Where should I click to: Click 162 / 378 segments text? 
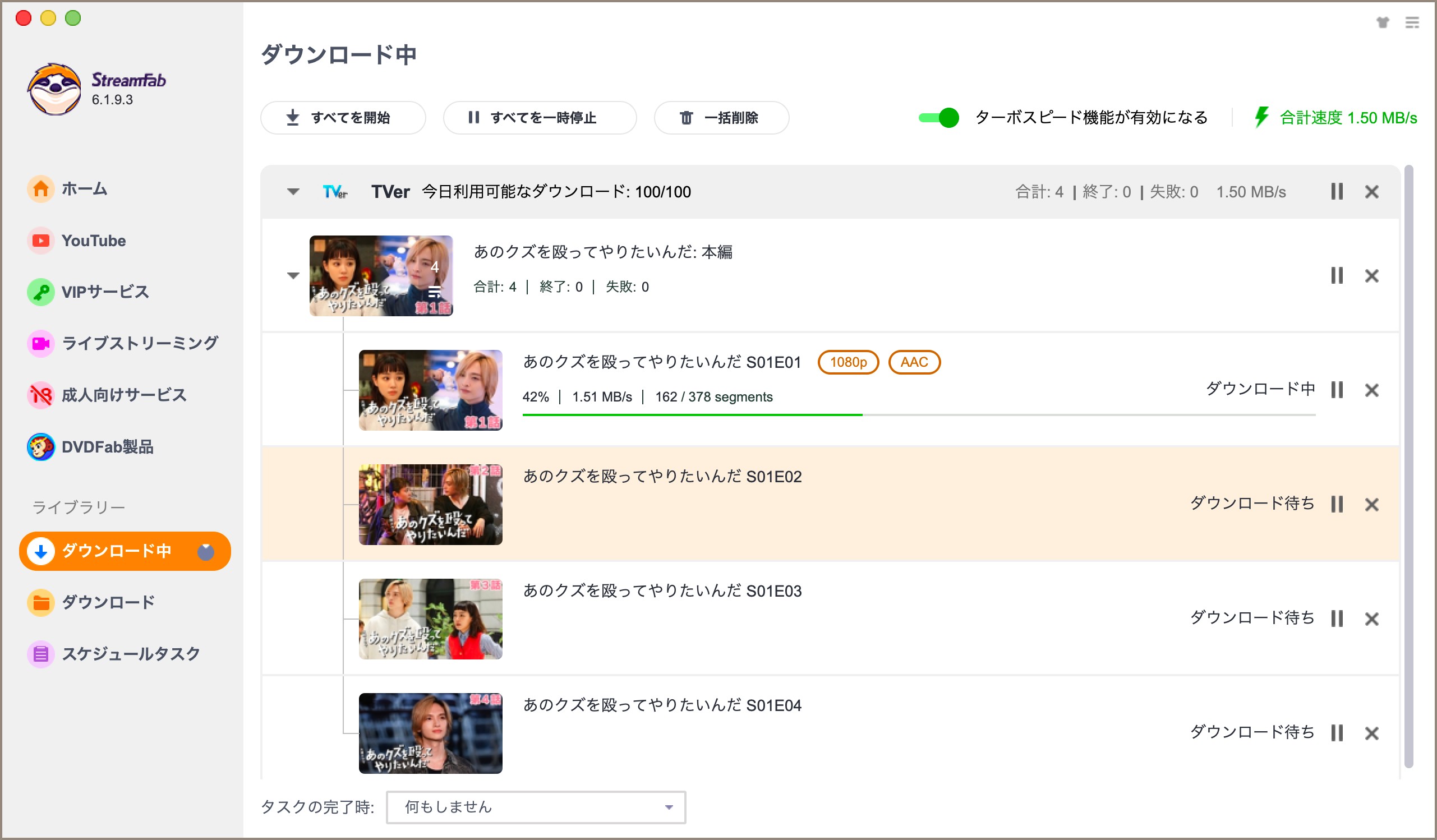[x=714, y=397]
